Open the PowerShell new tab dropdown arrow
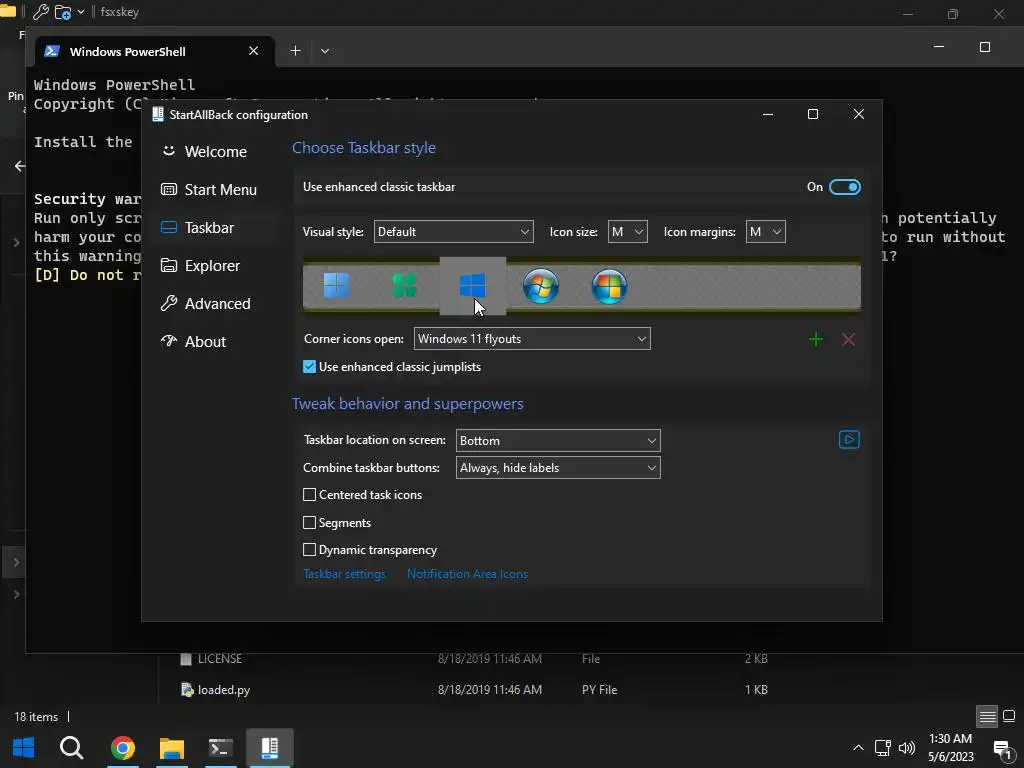1024x768 pixels. 325,51
